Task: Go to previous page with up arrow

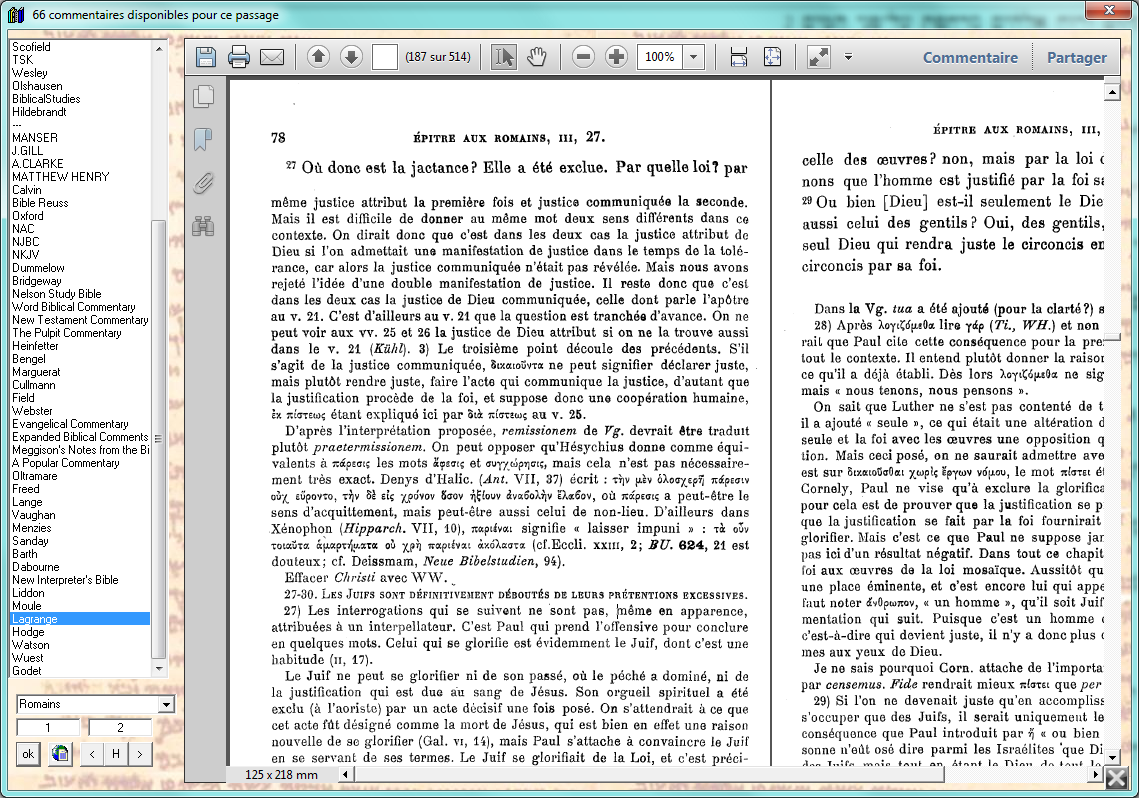Action: coord(318,57)
